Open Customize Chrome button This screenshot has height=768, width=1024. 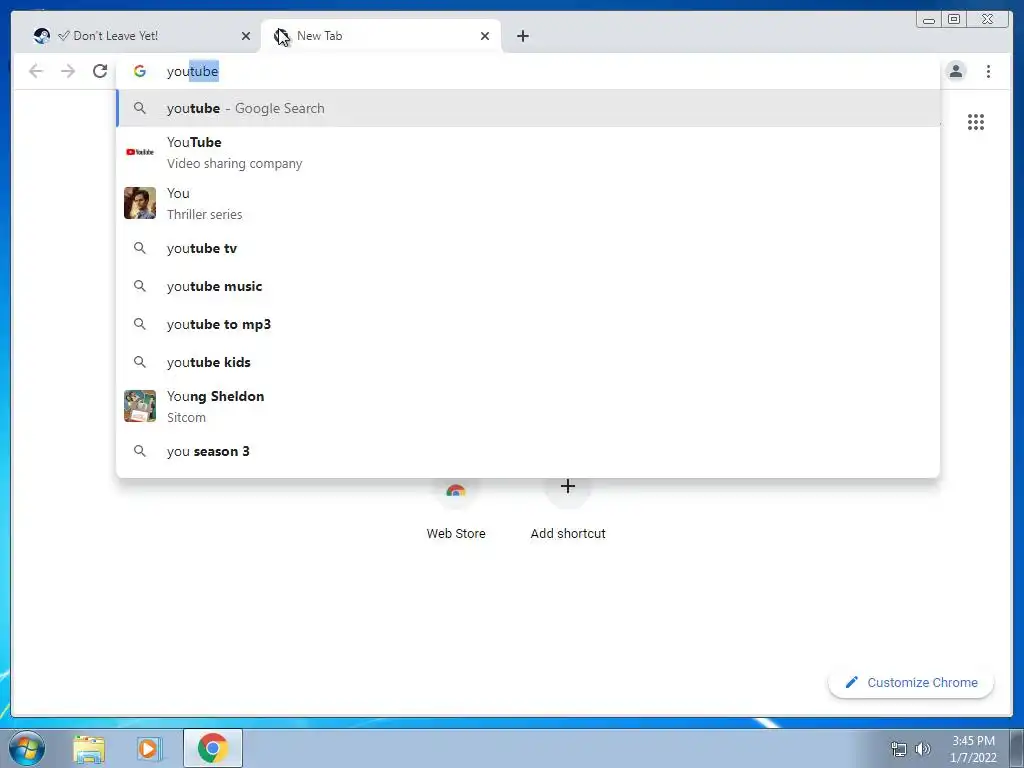[x=911, y=682]
